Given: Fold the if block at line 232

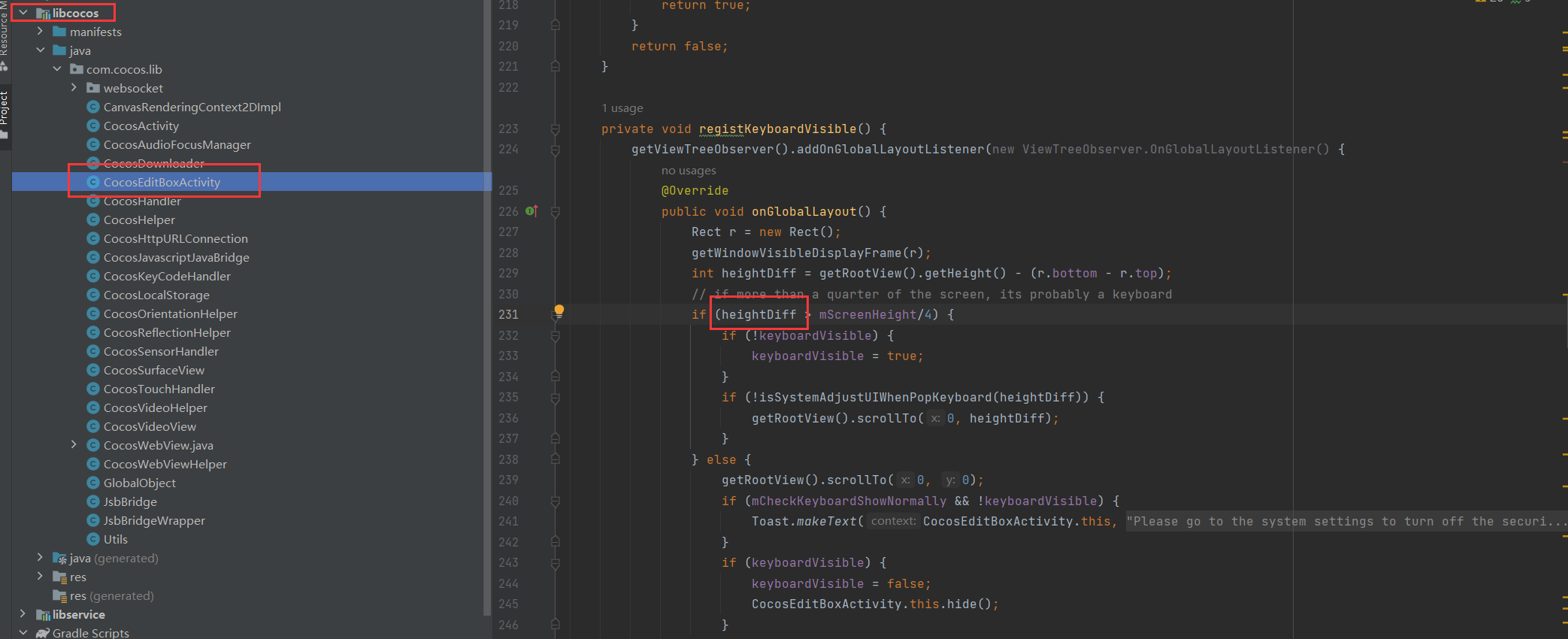Looking at the screenshot, I should tap(555, 336).
